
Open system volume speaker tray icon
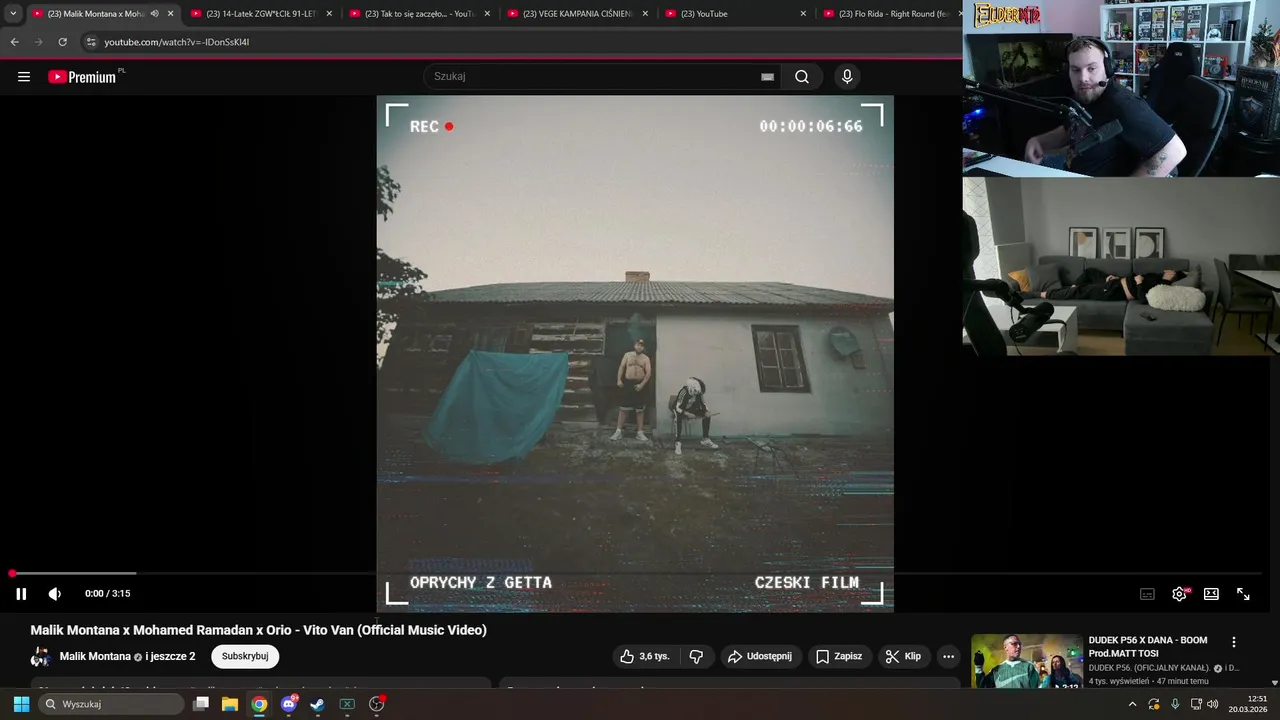click(x=1213, y=704)
